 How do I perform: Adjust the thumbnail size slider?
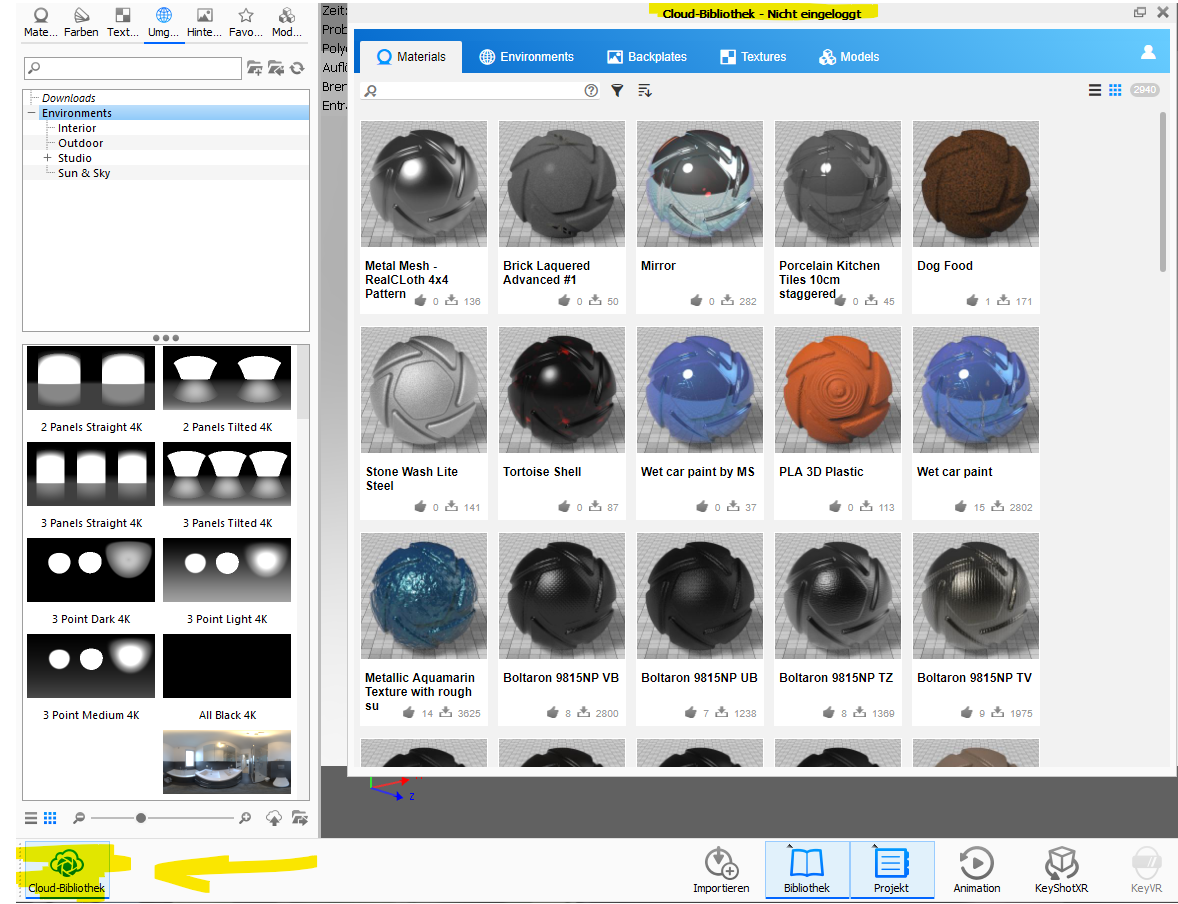pos(140,818)
